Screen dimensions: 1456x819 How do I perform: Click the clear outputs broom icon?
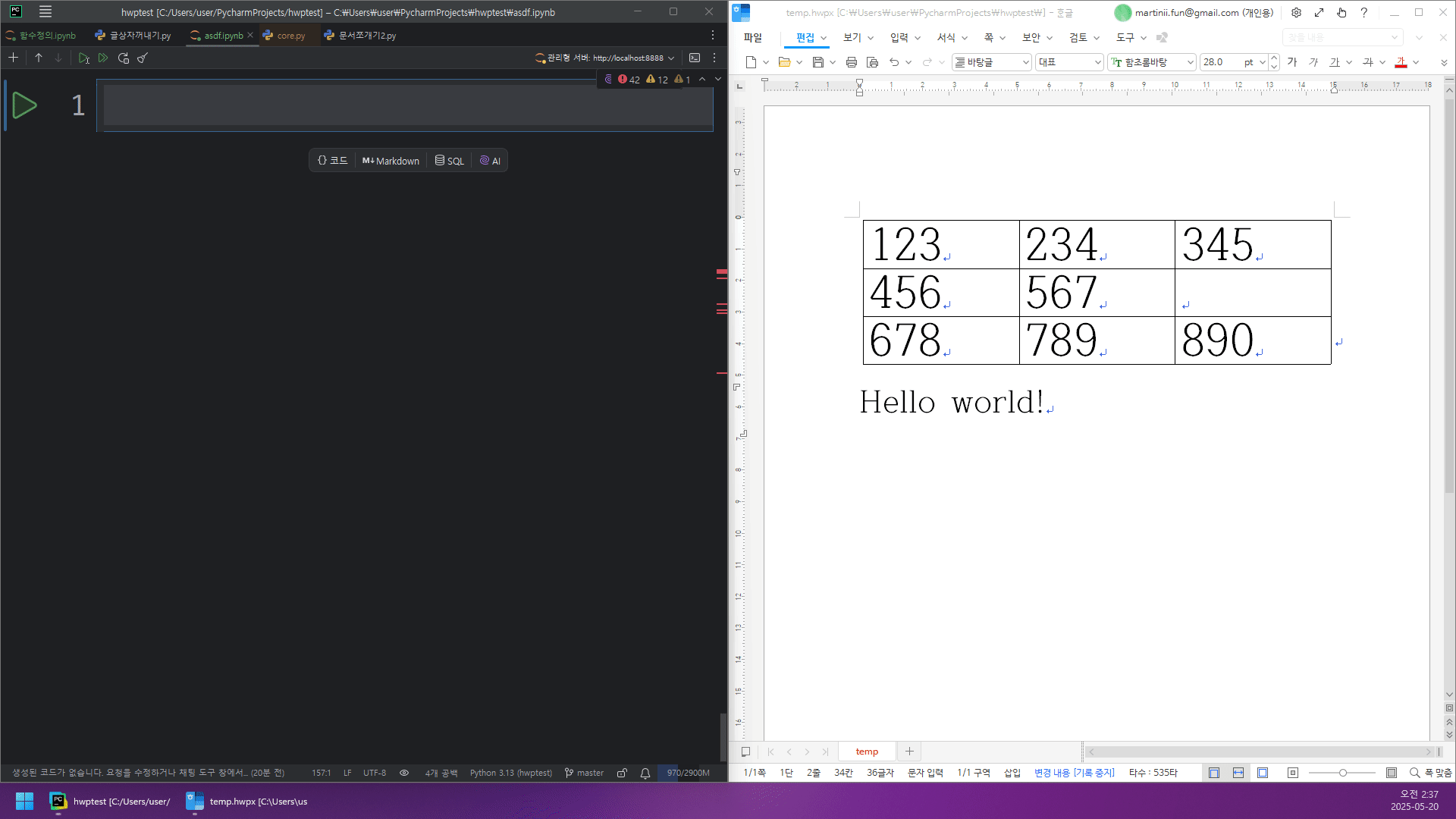coord(143,58)
